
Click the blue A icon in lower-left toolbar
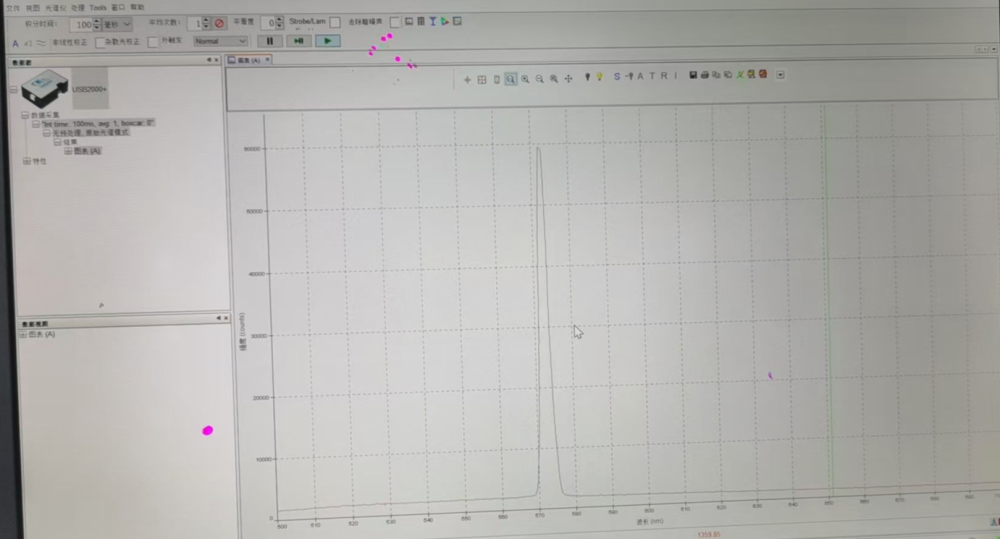(x=15, y=43)
